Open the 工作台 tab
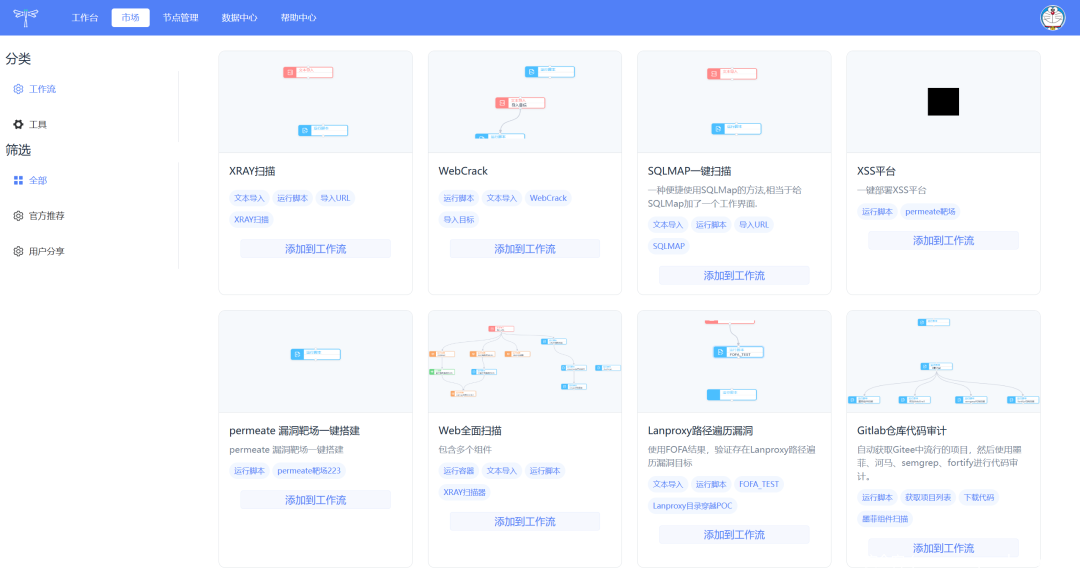This screenshot has width=1080, height=580. pyautogui.click(x=86, y=18)
